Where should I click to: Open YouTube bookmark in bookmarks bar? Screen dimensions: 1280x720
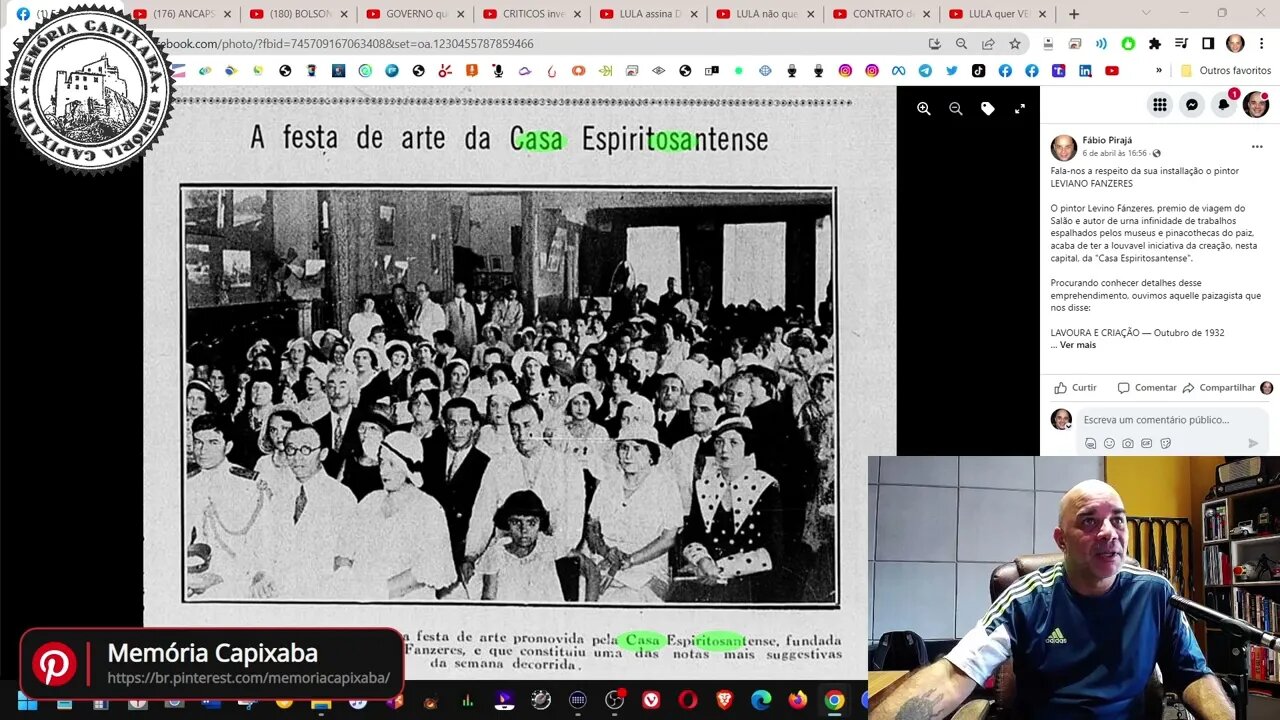pyautogui.click(x=1112, y=71)
